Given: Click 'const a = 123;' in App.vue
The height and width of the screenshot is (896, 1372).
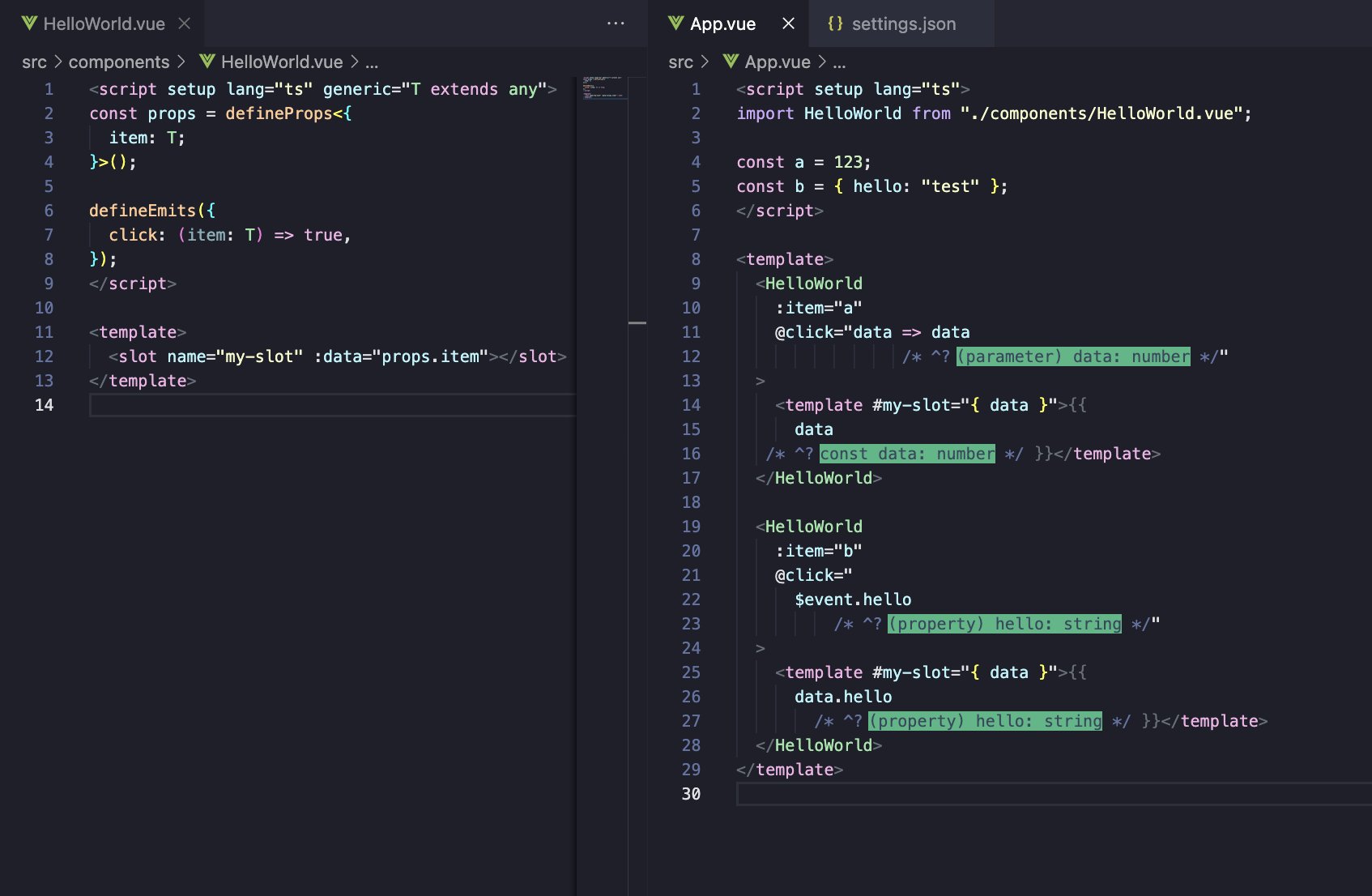Looking at the screenshot, I should [x=803, y=162].
